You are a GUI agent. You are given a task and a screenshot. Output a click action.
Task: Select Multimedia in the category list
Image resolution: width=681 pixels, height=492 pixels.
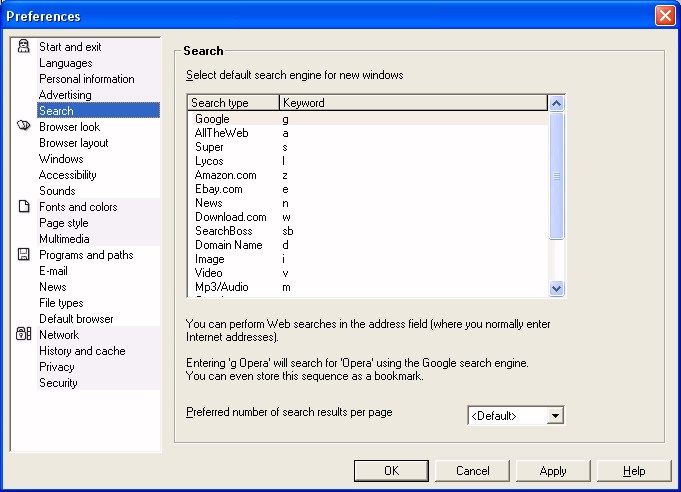pyautogui.click(x=64, y=239)
